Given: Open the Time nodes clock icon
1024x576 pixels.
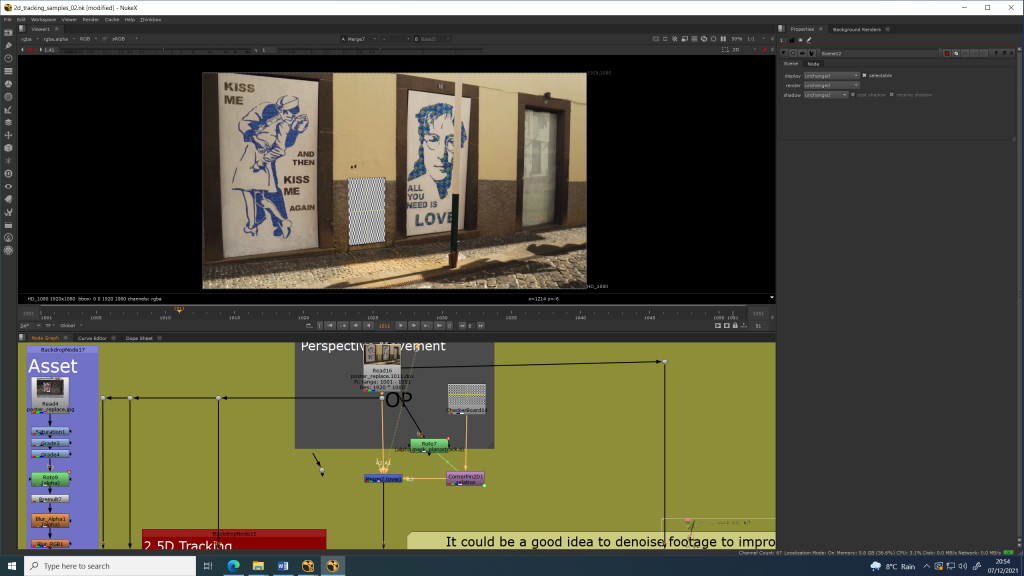Looking at the screenshot, I should 8,58.
